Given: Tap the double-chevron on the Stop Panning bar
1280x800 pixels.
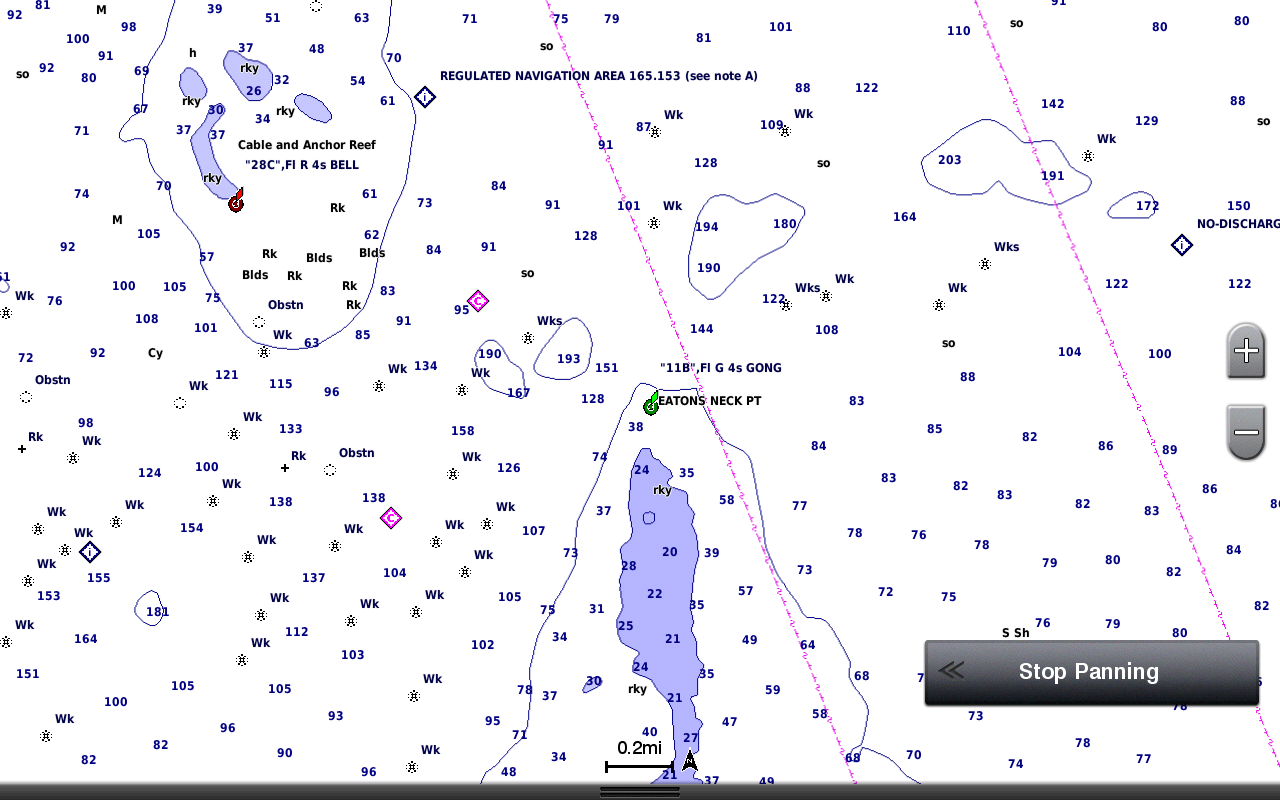Looking at the screenshot, I should pyautogui.click(x=951, y=671).
